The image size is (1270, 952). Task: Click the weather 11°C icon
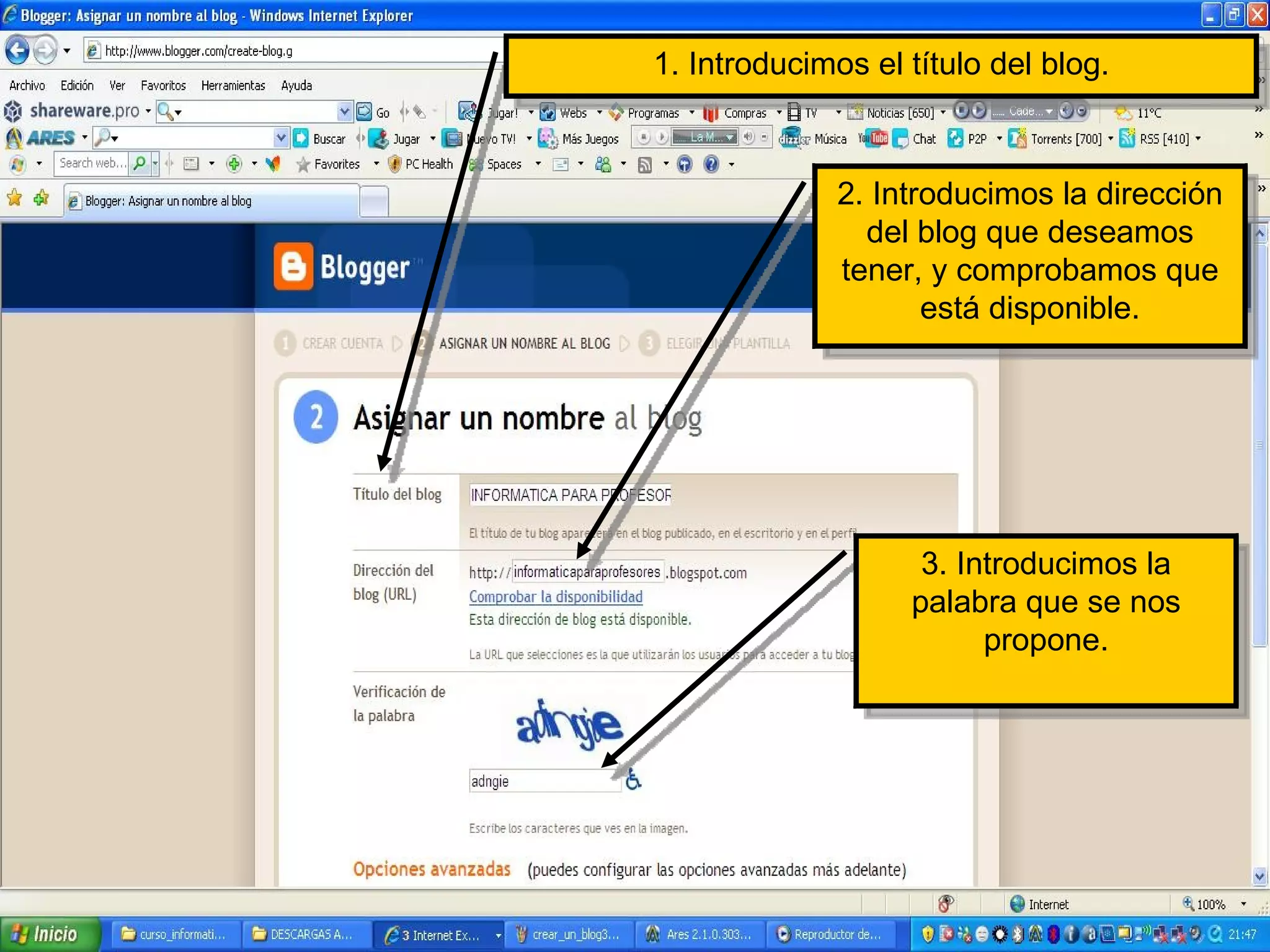pyautogui.click(x=1123, y=113)
